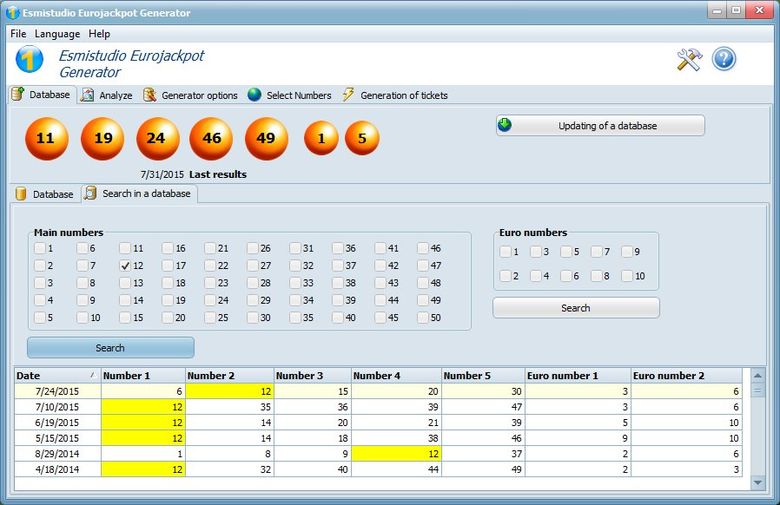The width and height of the screenshot is (780, 505).
Task: Close the Eurojackpot Generator window
Action: click(760, 10)
